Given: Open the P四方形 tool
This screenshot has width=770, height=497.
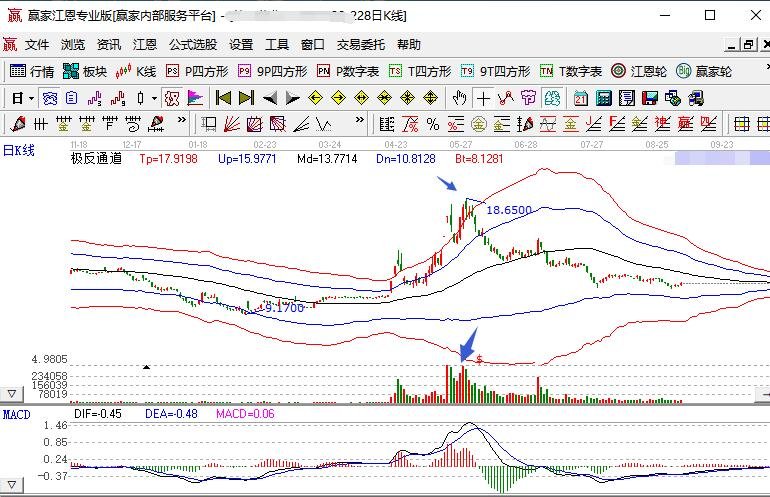Looking at the screenshot, I should point(197,72).
